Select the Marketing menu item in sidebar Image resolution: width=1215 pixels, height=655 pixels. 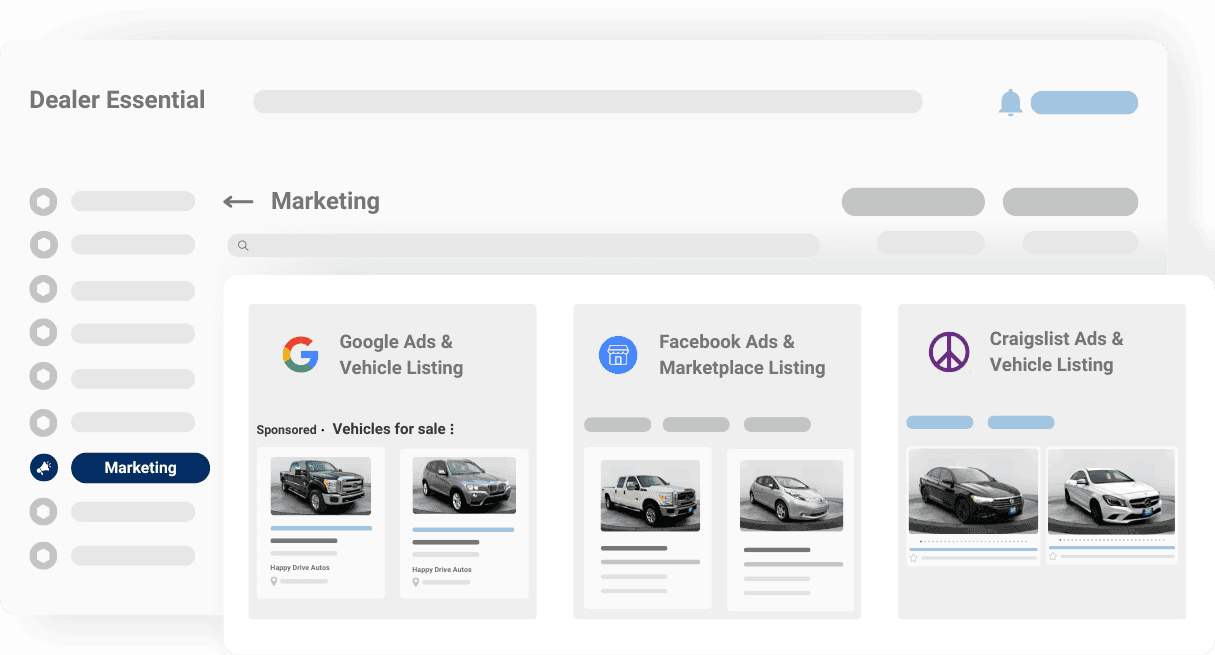tap(140, 467)
